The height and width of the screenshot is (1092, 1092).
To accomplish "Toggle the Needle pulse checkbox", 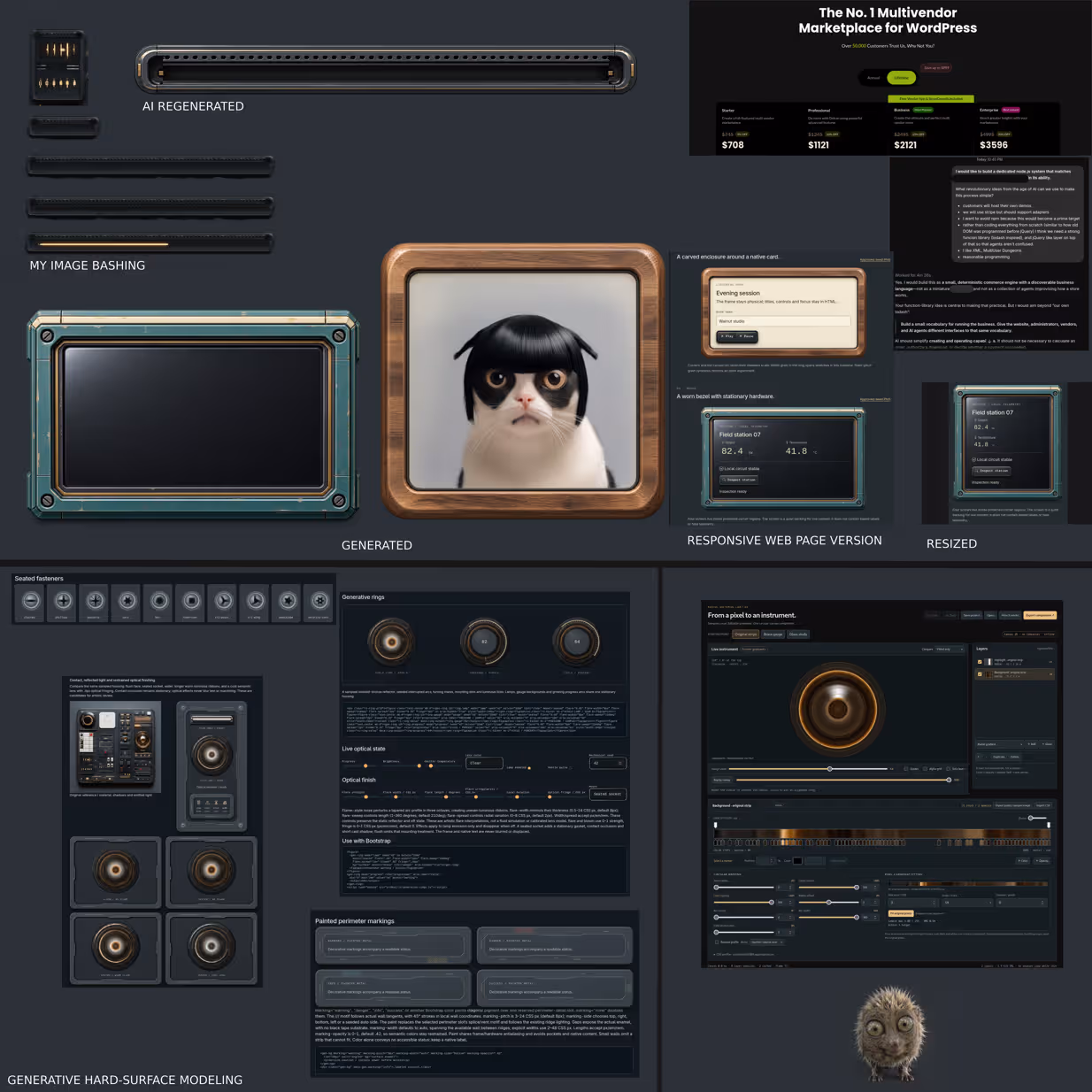I will (571, 768).
